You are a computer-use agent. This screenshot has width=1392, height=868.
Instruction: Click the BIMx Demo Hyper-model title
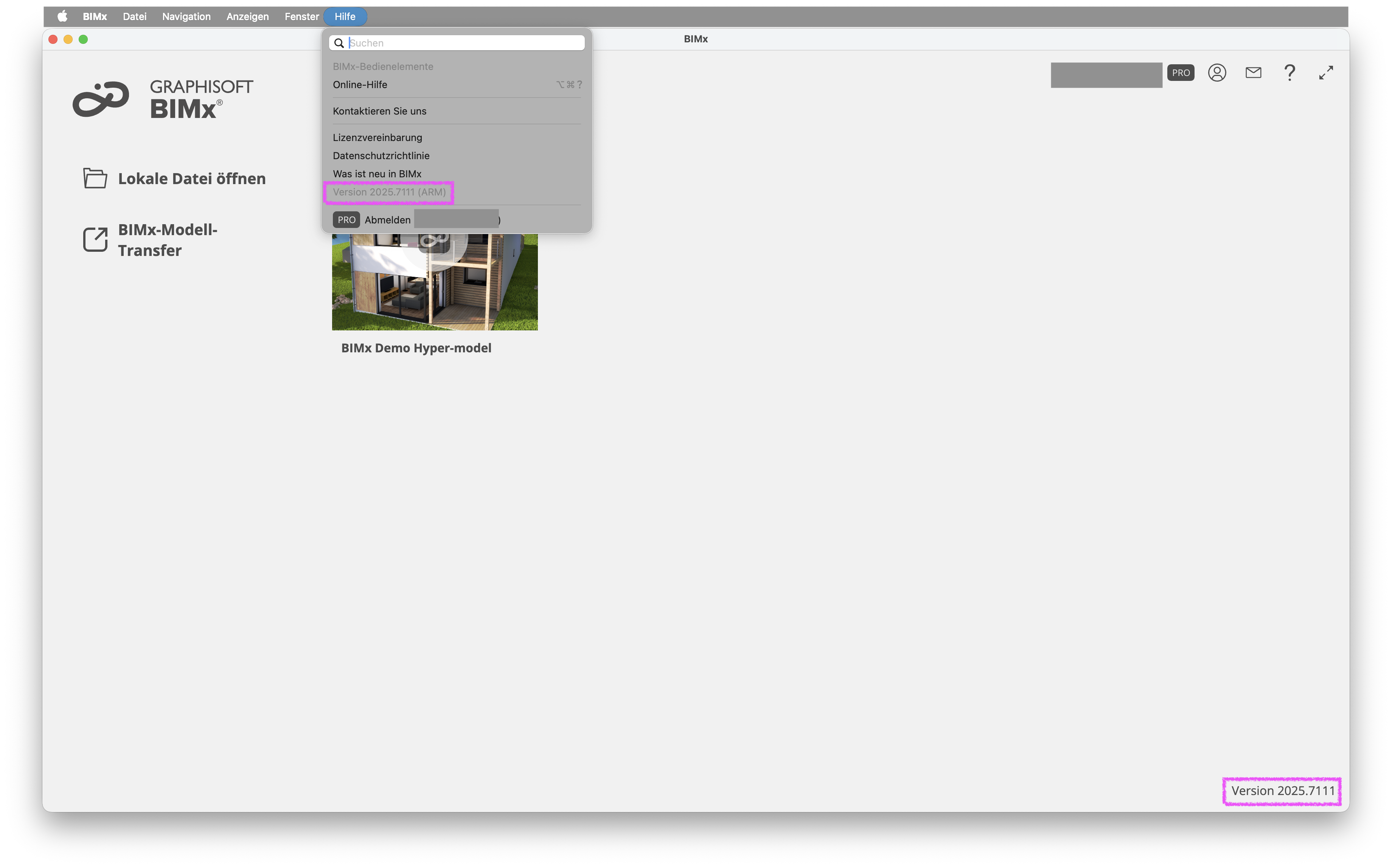click(416, 348)
